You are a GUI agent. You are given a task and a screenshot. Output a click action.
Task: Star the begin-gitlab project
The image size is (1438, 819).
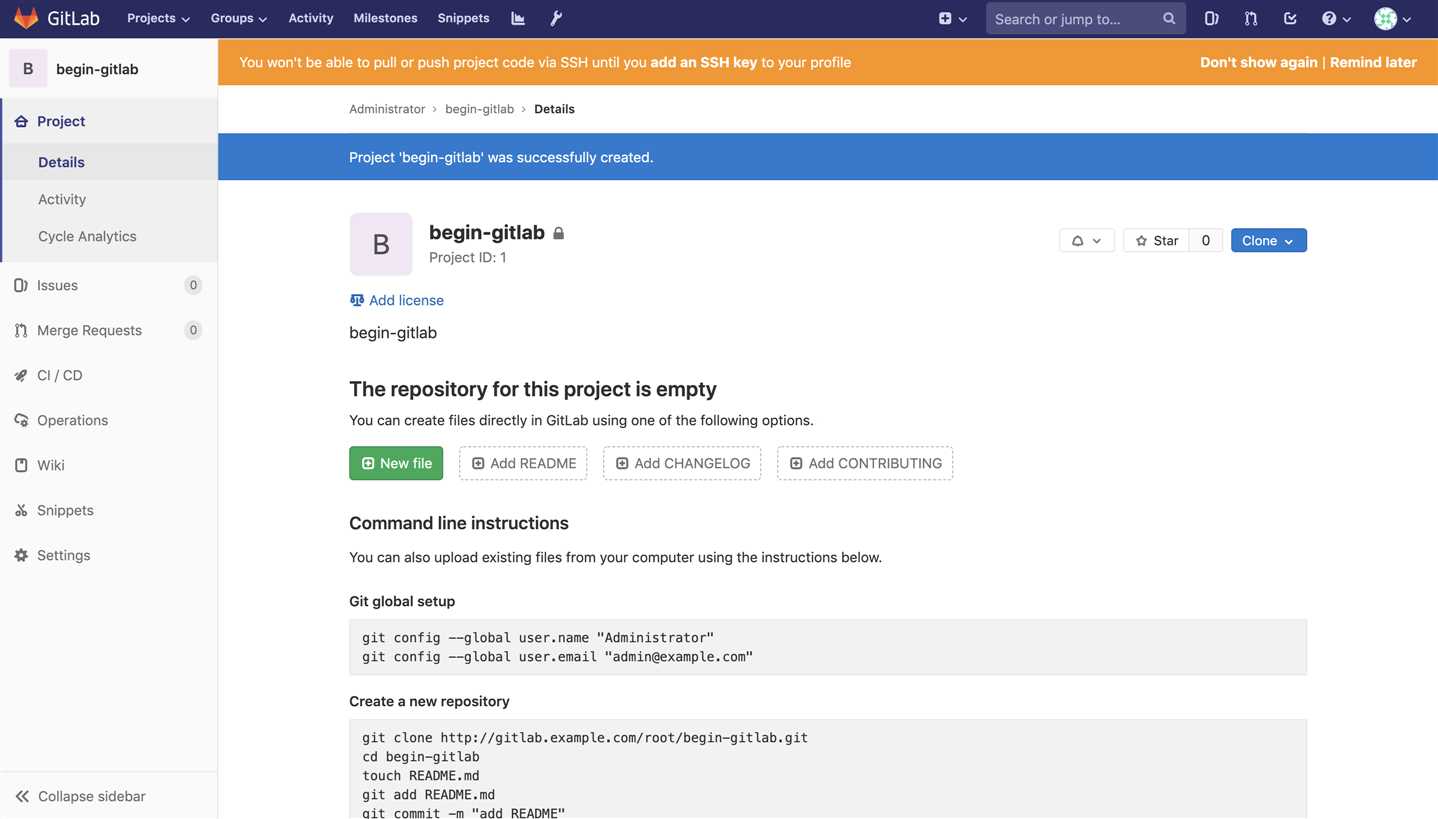tap(1156, 240)
